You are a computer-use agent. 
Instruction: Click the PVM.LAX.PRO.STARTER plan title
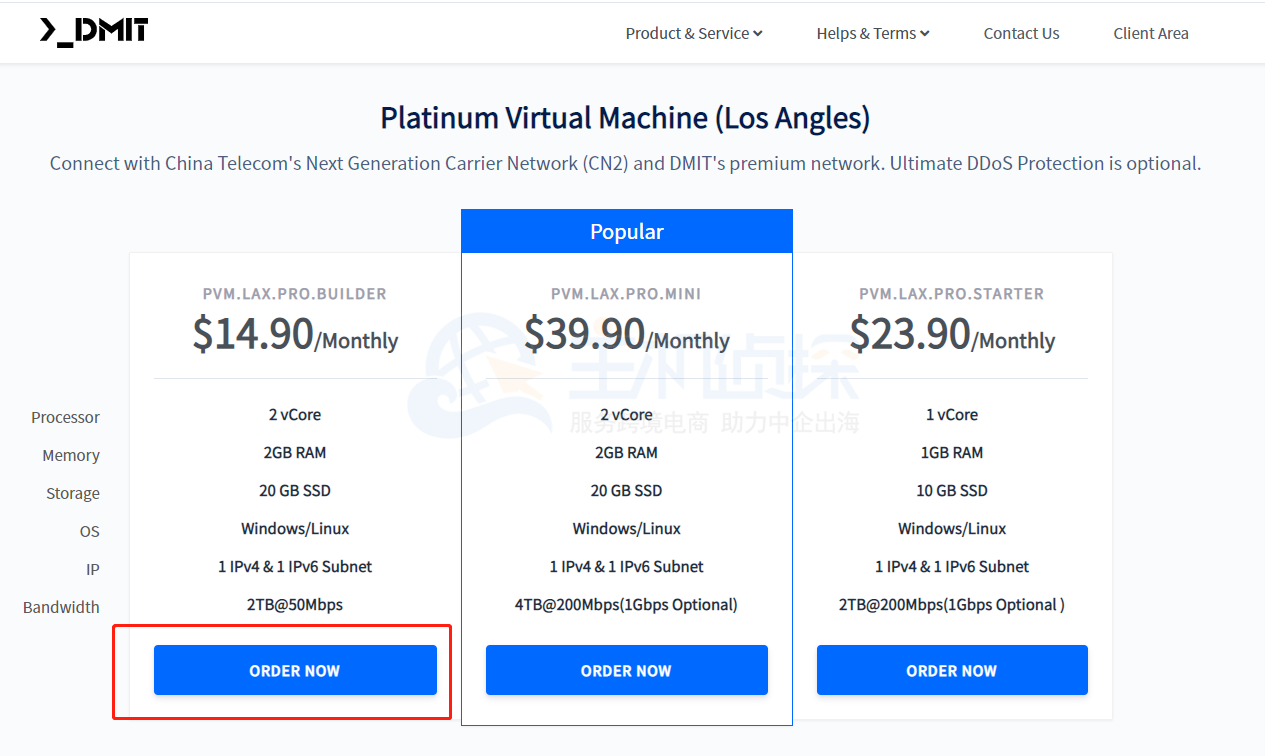point(951,294)
